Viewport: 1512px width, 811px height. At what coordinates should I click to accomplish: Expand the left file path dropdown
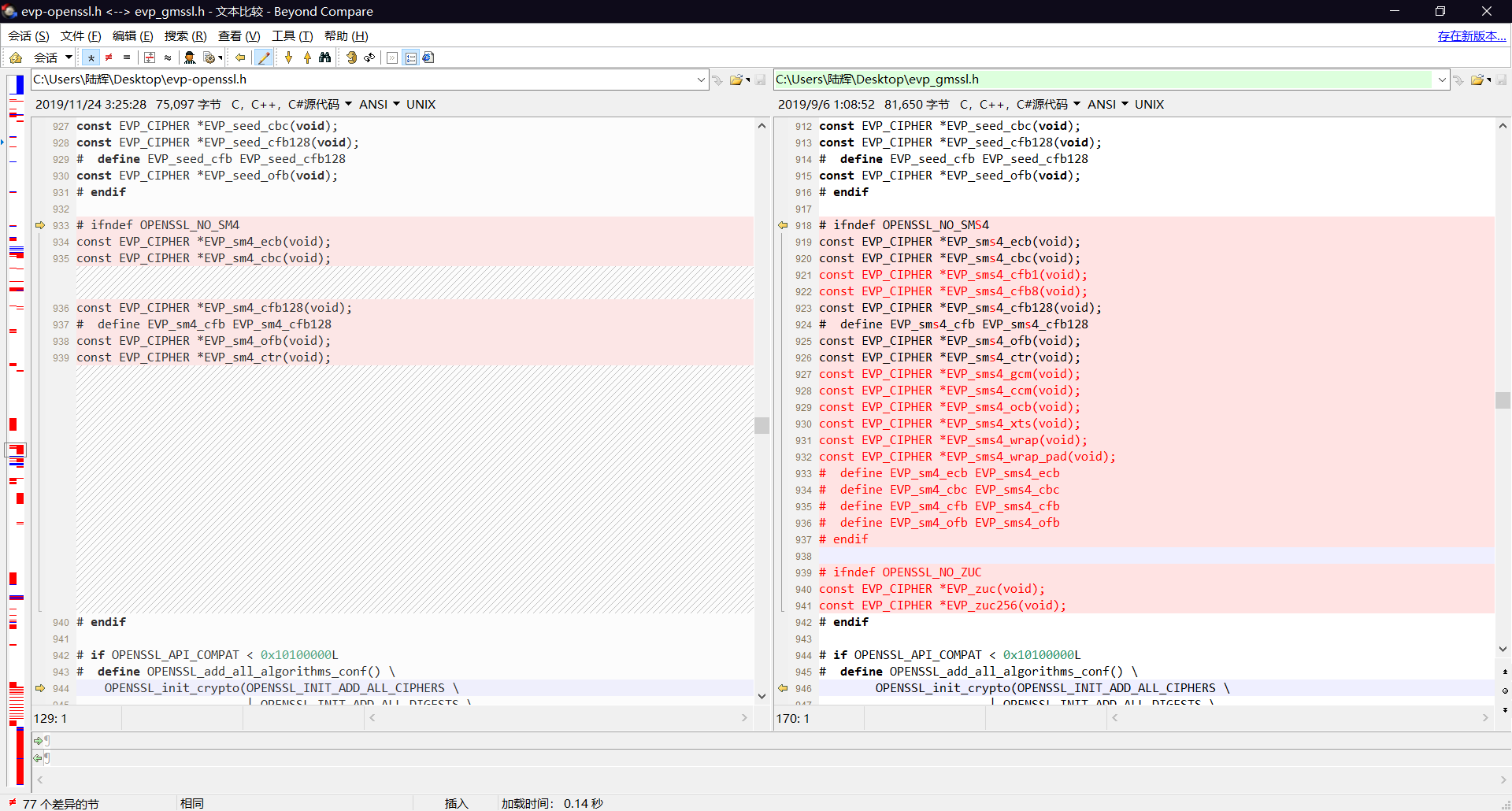tap(701, 80)
